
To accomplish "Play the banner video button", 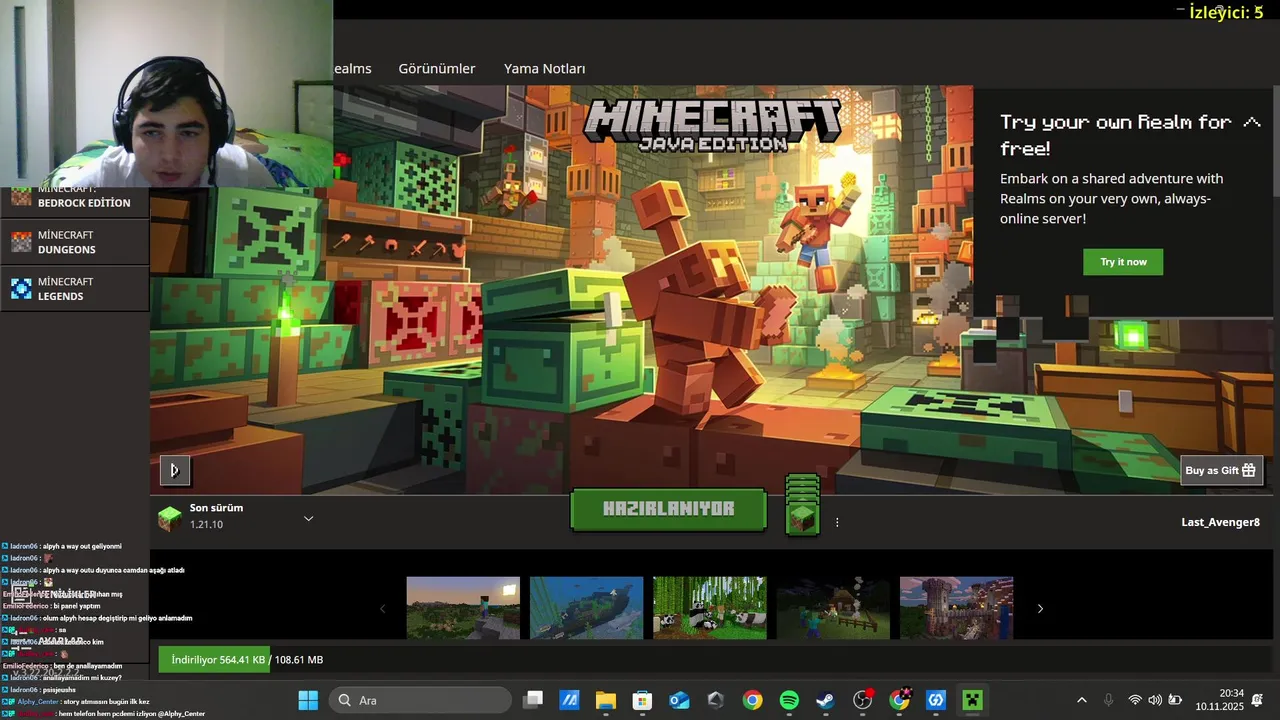I will [x=174, y=470].
